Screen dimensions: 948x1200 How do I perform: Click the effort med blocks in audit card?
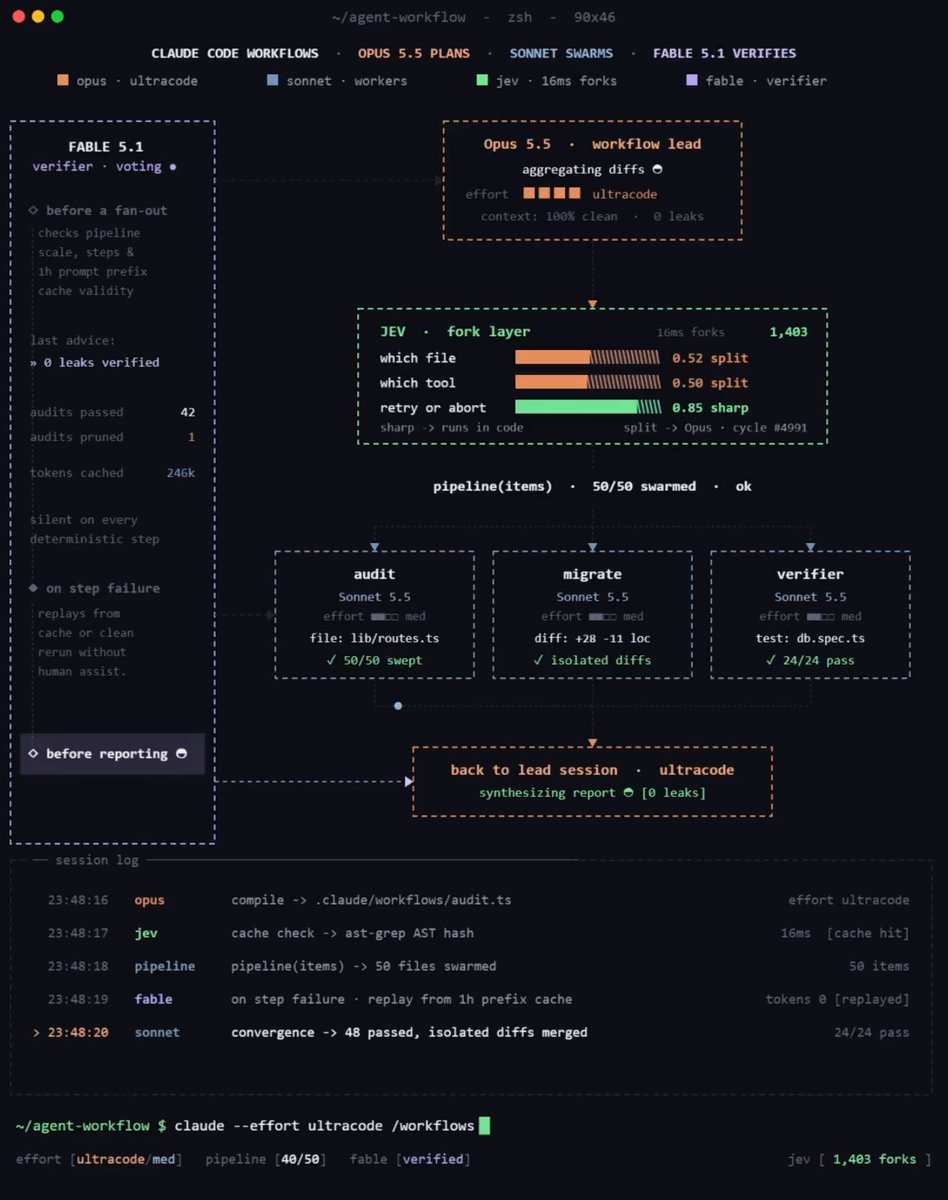[x=385, y=617]
